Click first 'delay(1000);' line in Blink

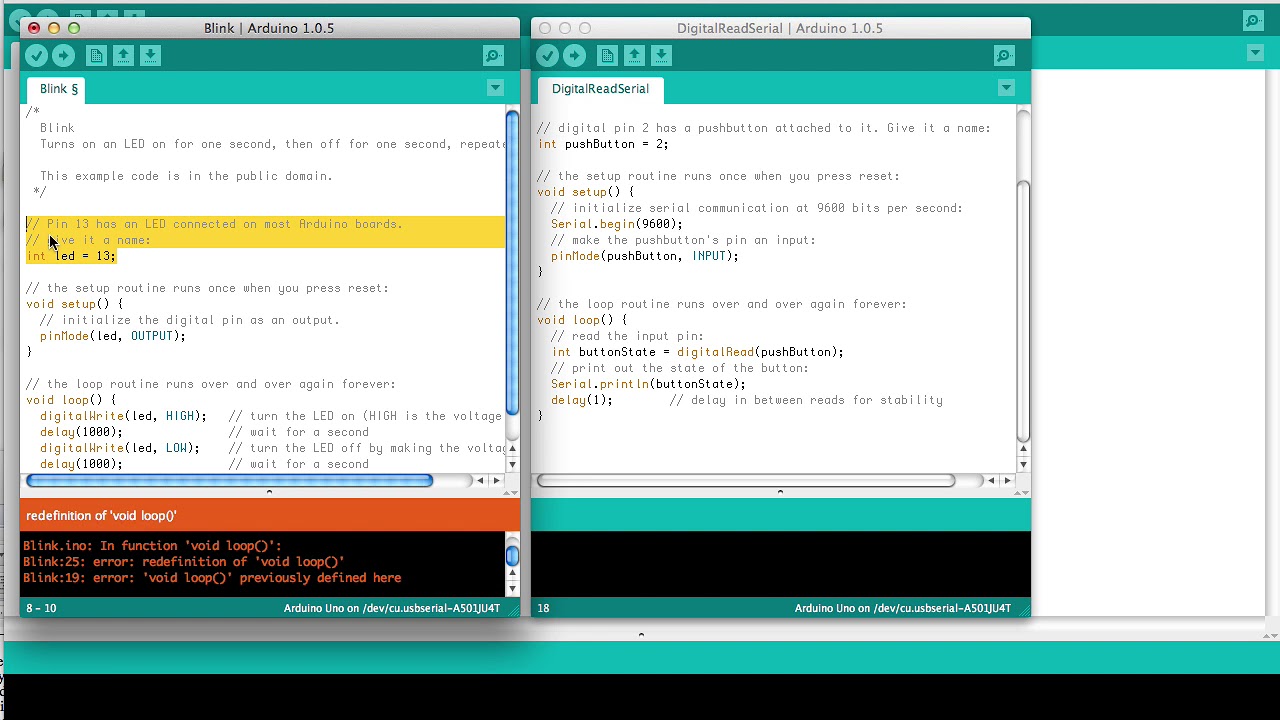tap(81, 432)
